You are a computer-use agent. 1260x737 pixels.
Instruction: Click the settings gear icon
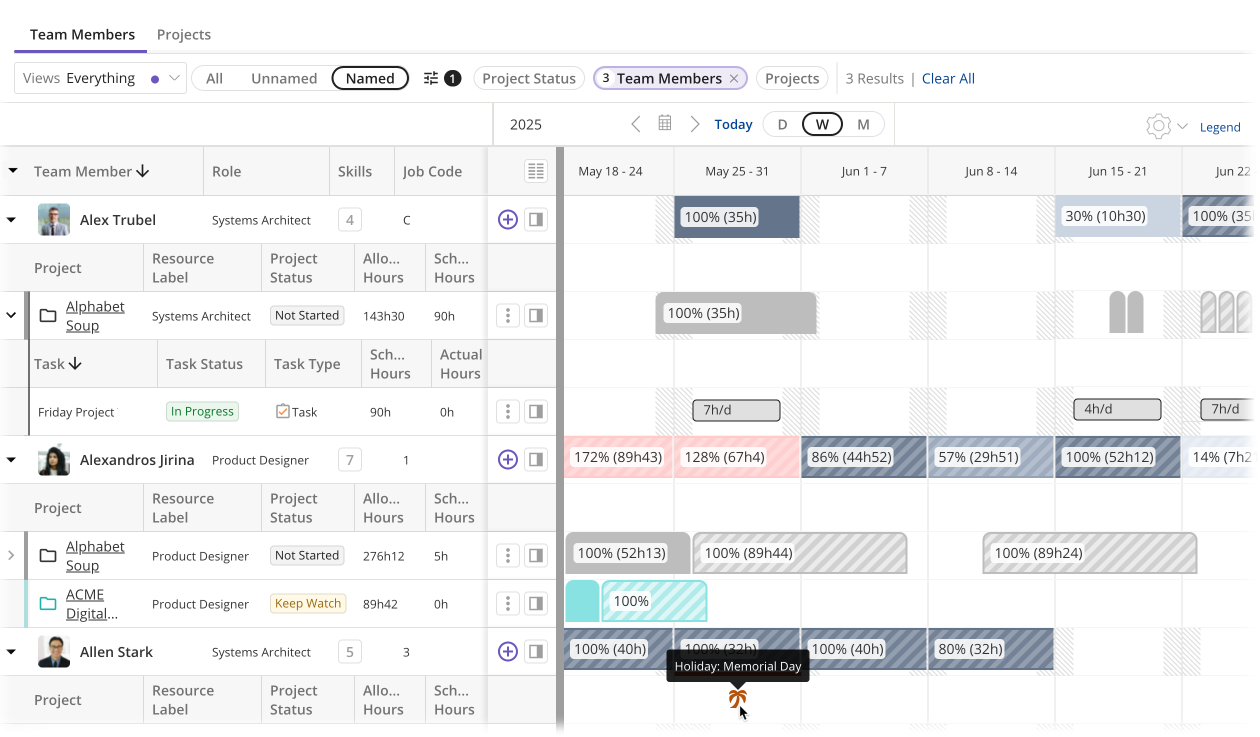tap(1158, 126)
